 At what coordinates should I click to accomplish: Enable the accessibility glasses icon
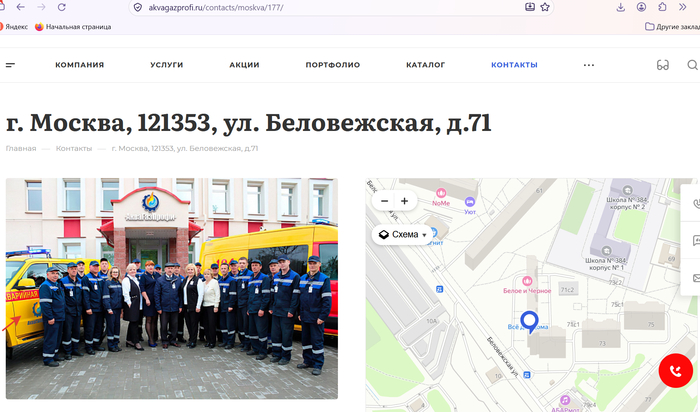coord(662,65)
